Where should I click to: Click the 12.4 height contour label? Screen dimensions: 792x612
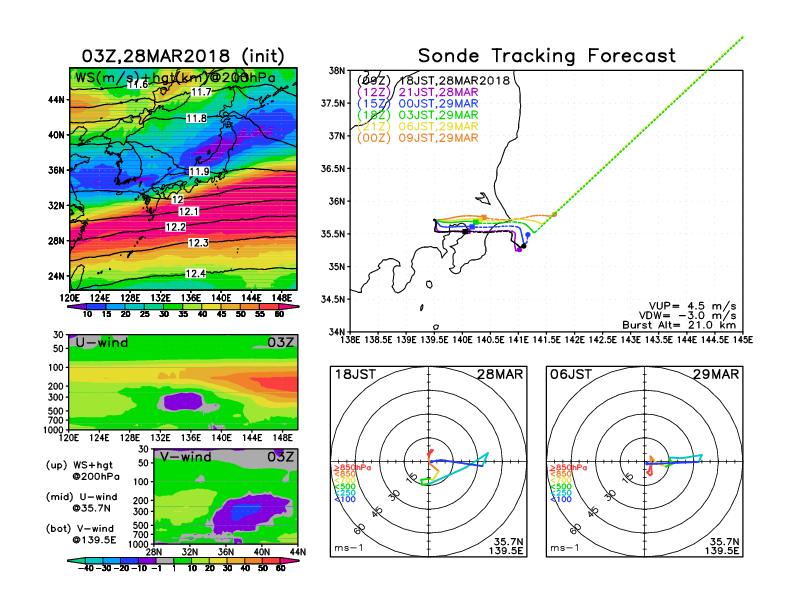pos(195,274)
